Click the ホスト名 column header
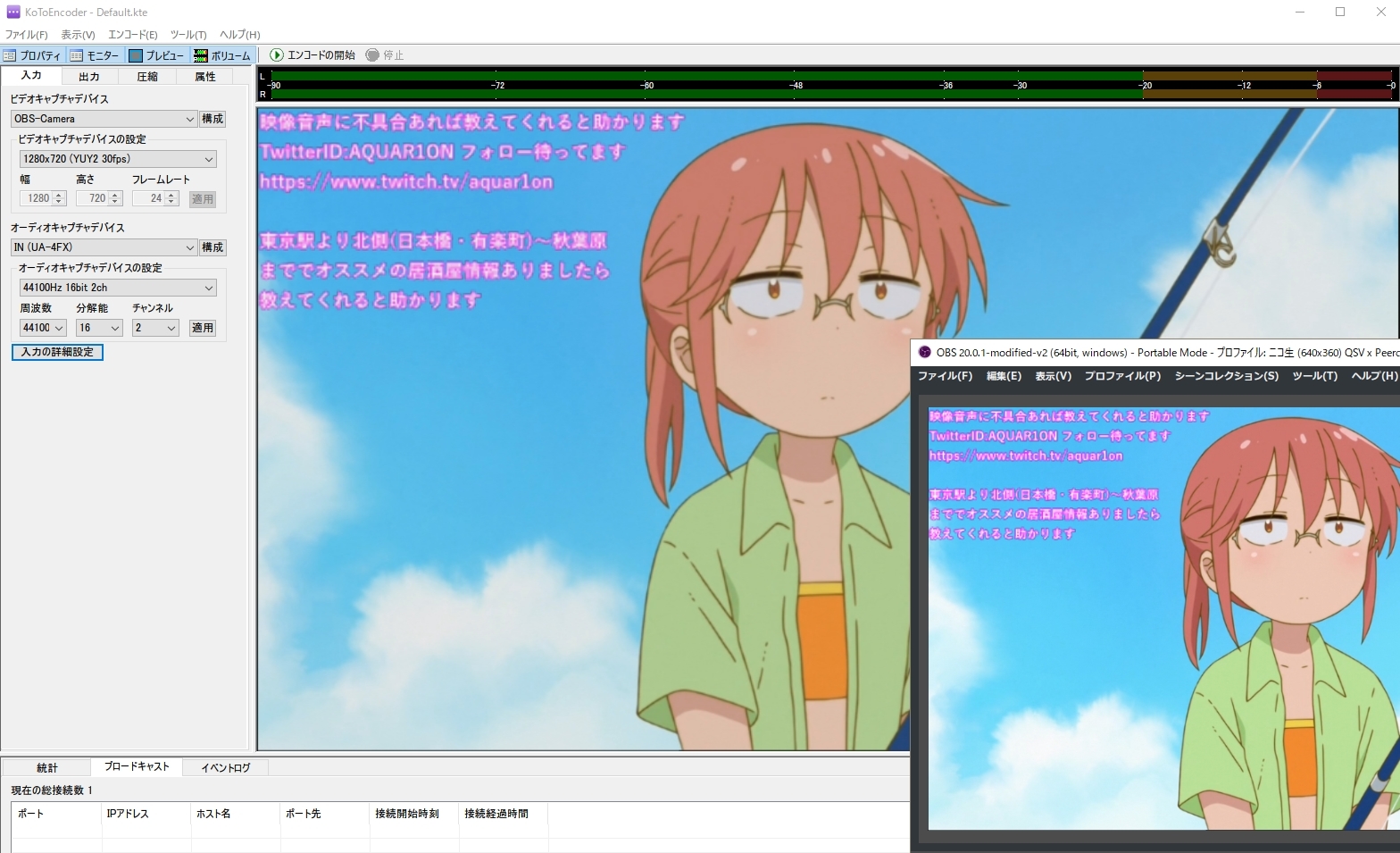1400x853 pixels. pos(236,814)
